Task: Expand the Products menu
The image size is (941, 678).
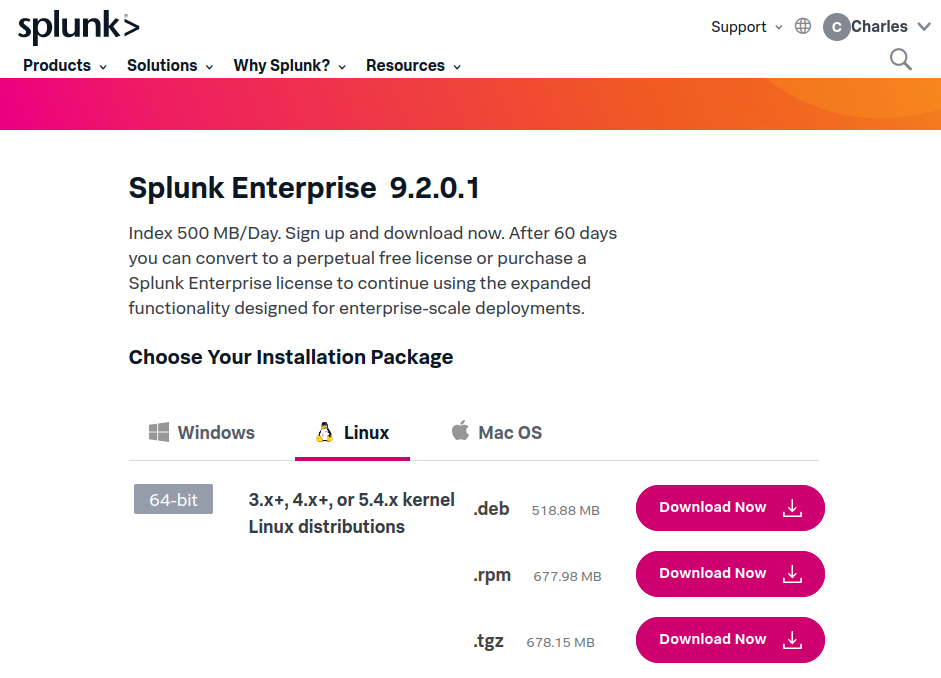Action: [x=65, y=66]
